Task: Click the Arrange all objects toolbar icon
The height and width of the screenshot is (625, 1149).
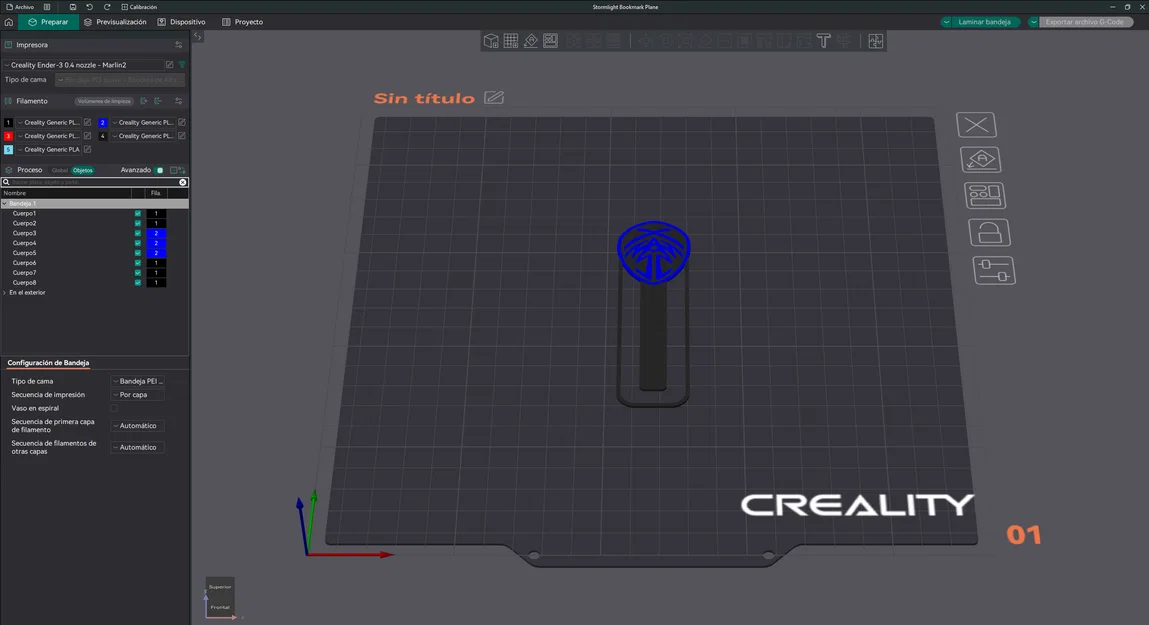Action: [550, 41]
